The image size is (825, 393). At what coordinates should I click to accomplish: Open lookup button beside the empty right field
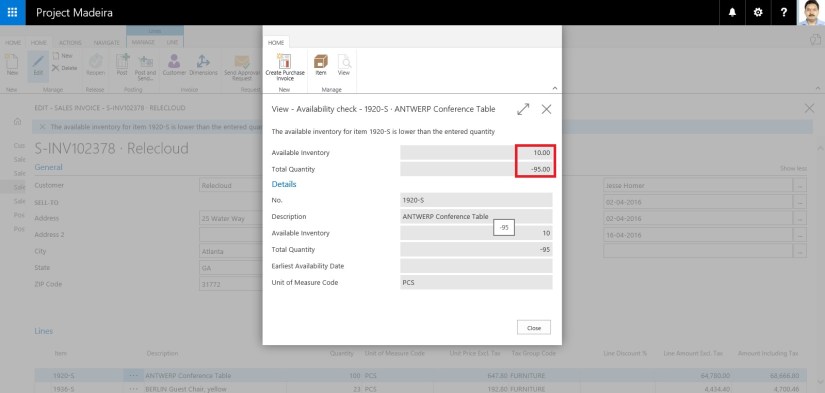point(800,251)
